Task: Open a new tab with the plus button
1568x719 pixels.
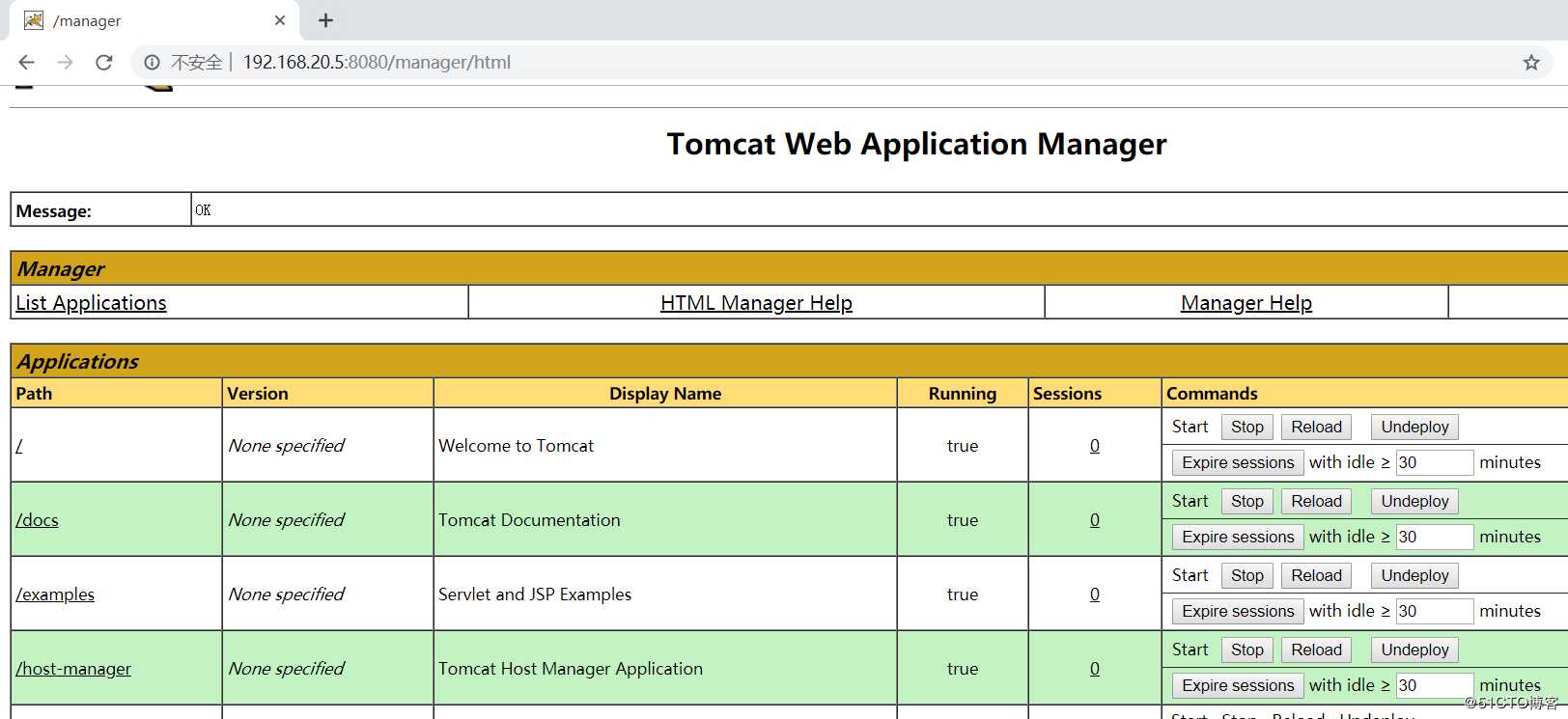Action: point(326,20)
